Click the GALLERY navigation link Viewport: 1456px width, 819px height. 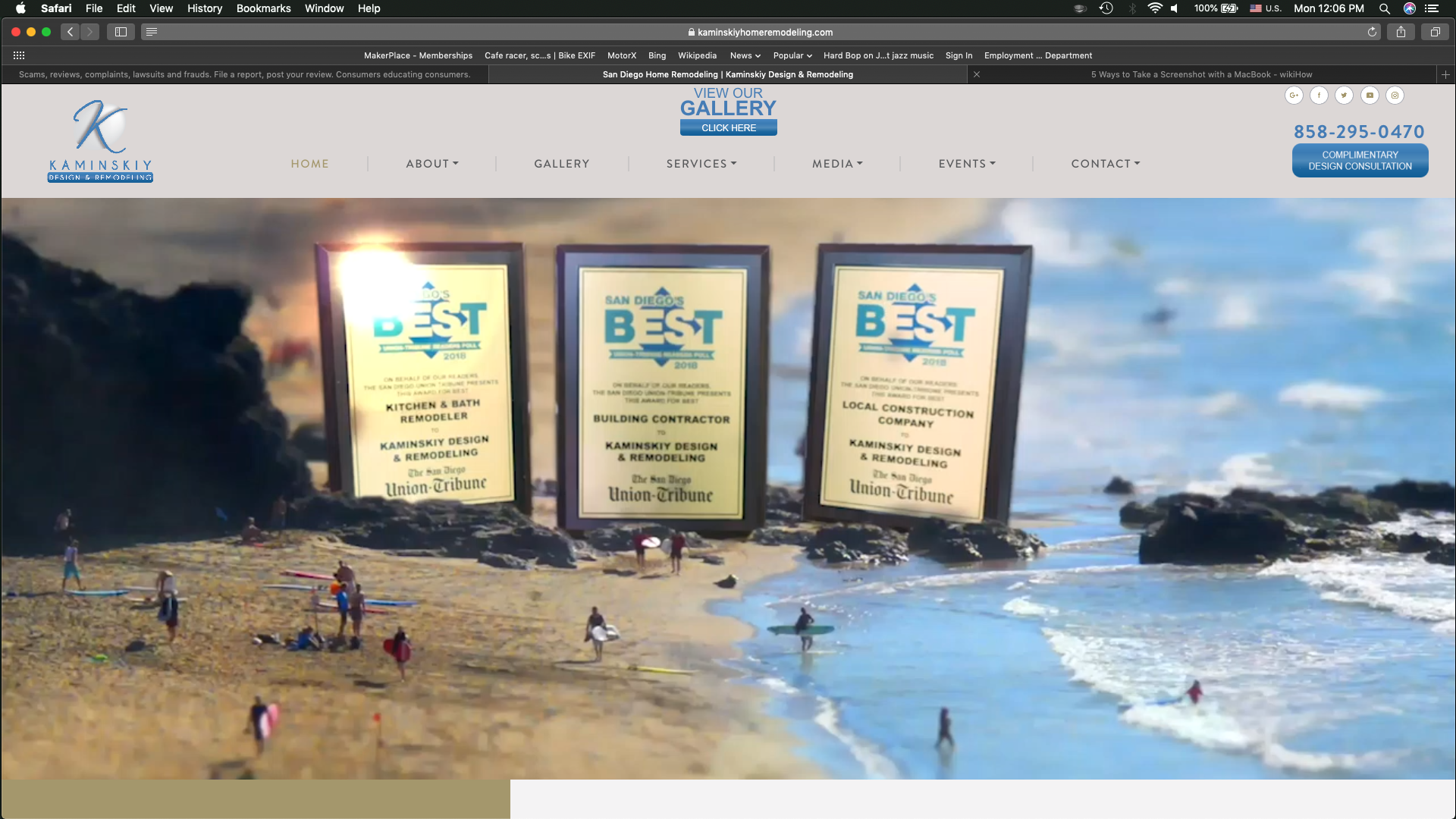(x=561, y=164)
